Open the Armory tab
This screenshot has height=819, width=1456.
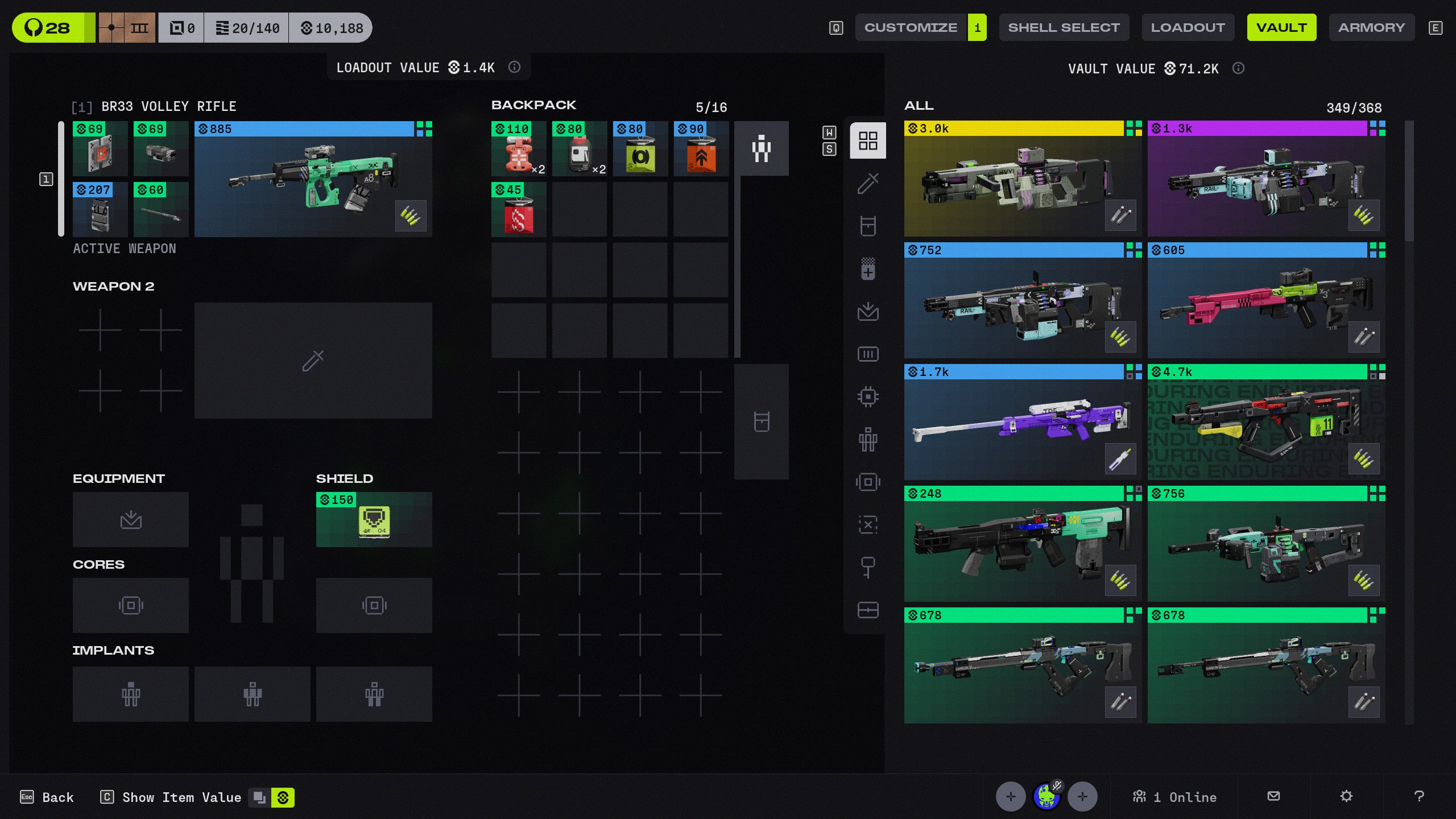click(1371, 27)
